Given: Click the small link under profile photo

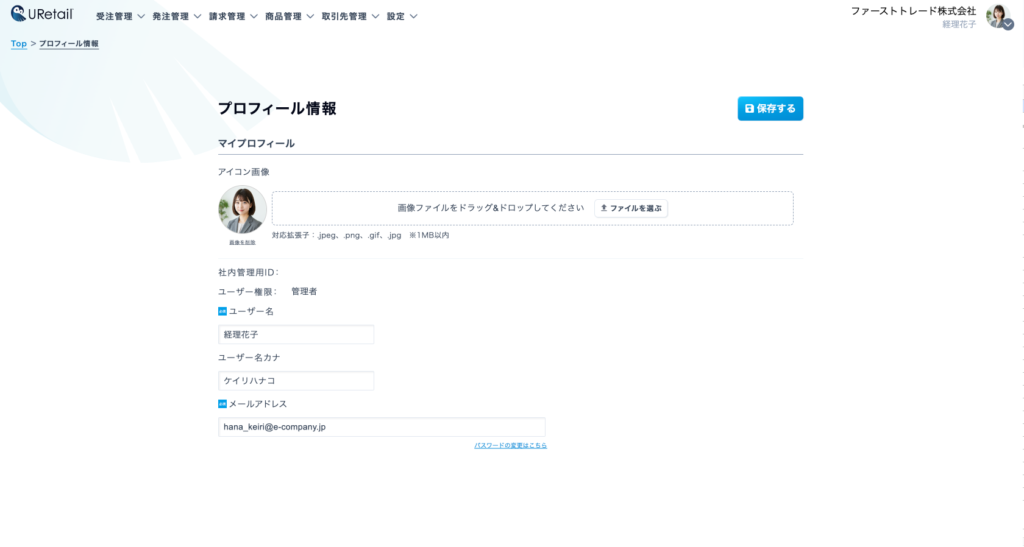Looking at the screenshot, I should [x=242, y=242].
